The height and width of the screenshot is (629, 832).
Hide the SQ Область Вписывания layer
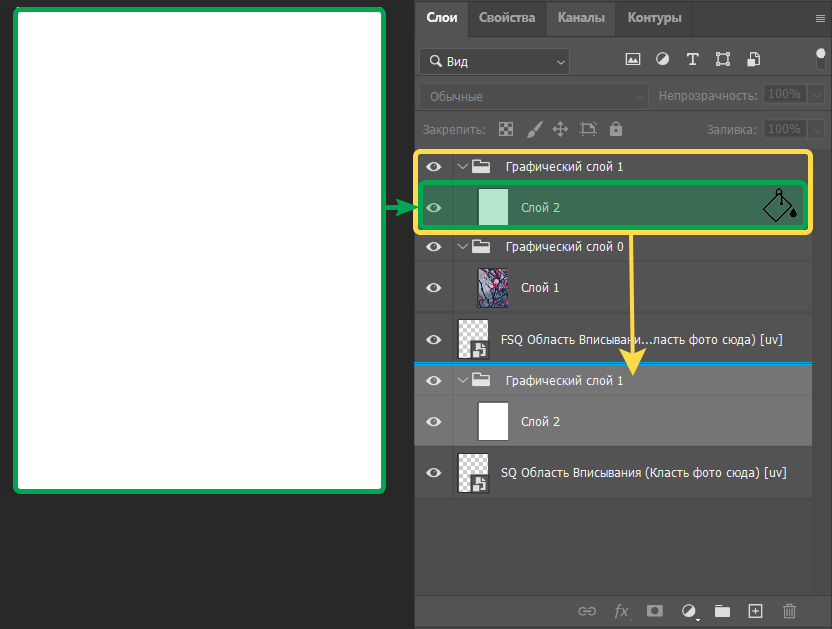click(434, 473)
